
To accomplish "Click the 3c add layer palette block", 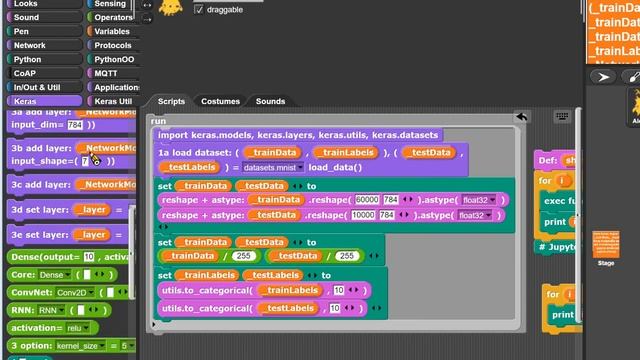I will (x=72, y=185).
